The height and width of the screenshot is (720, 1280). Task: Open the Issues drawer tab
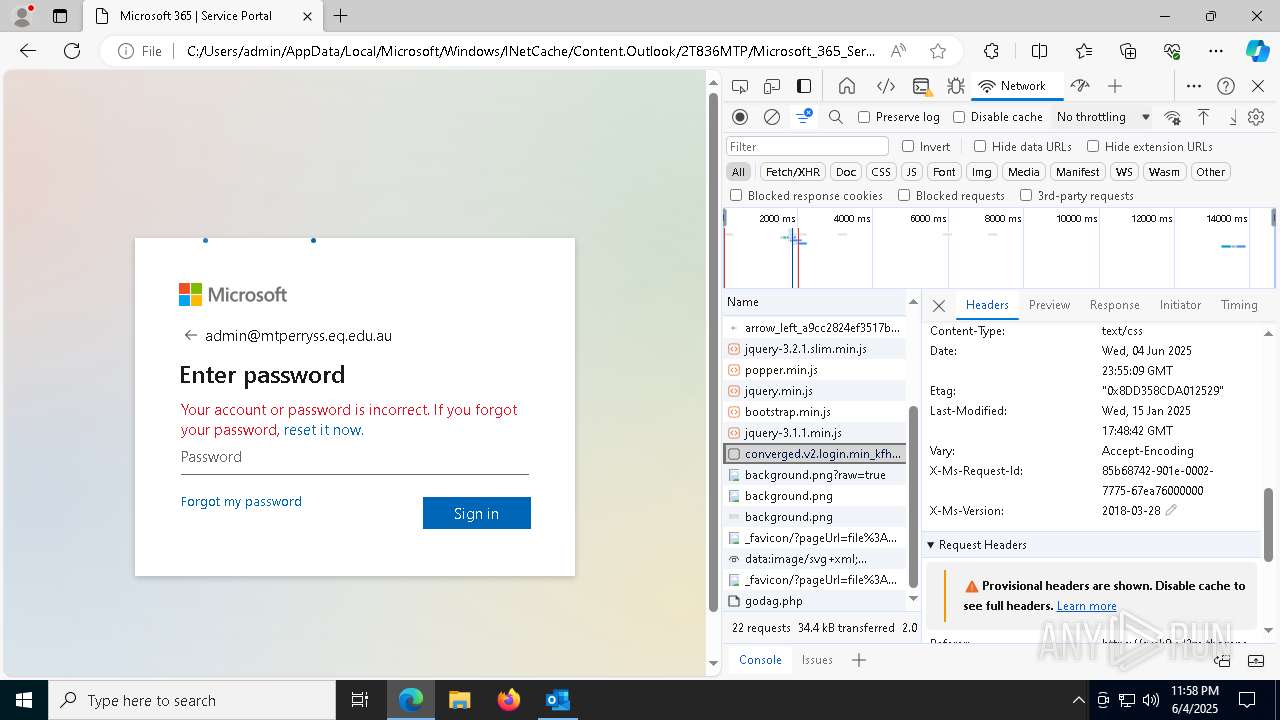point(817,660)
